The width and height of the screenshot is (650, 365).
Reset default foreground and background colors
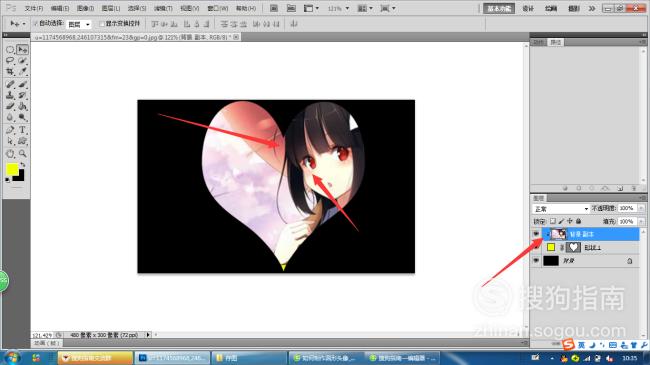click(x=7, y=180)
